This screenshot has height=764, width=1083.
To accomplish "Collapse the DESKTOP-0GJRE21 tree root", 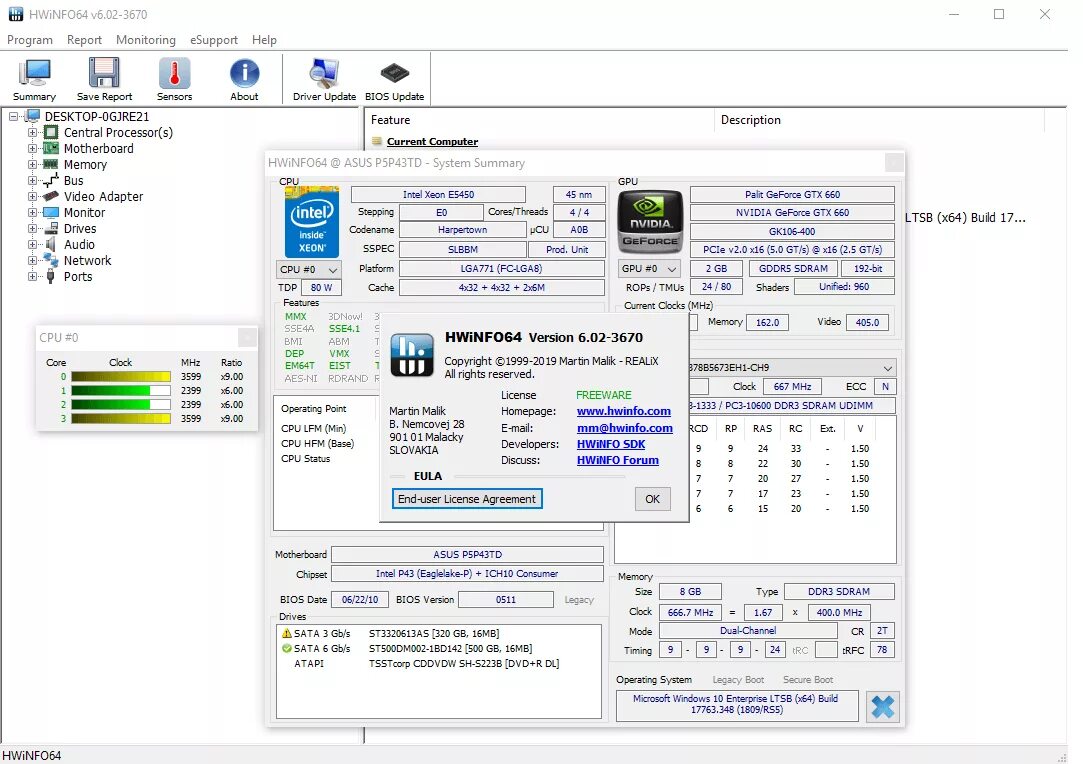I will [13, 116].
